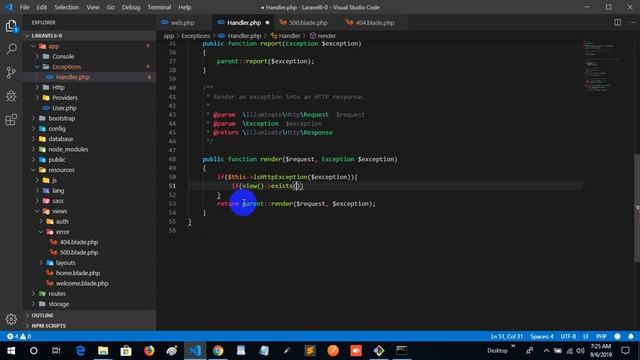Open the Terminal menu

(x=159, y=7)
